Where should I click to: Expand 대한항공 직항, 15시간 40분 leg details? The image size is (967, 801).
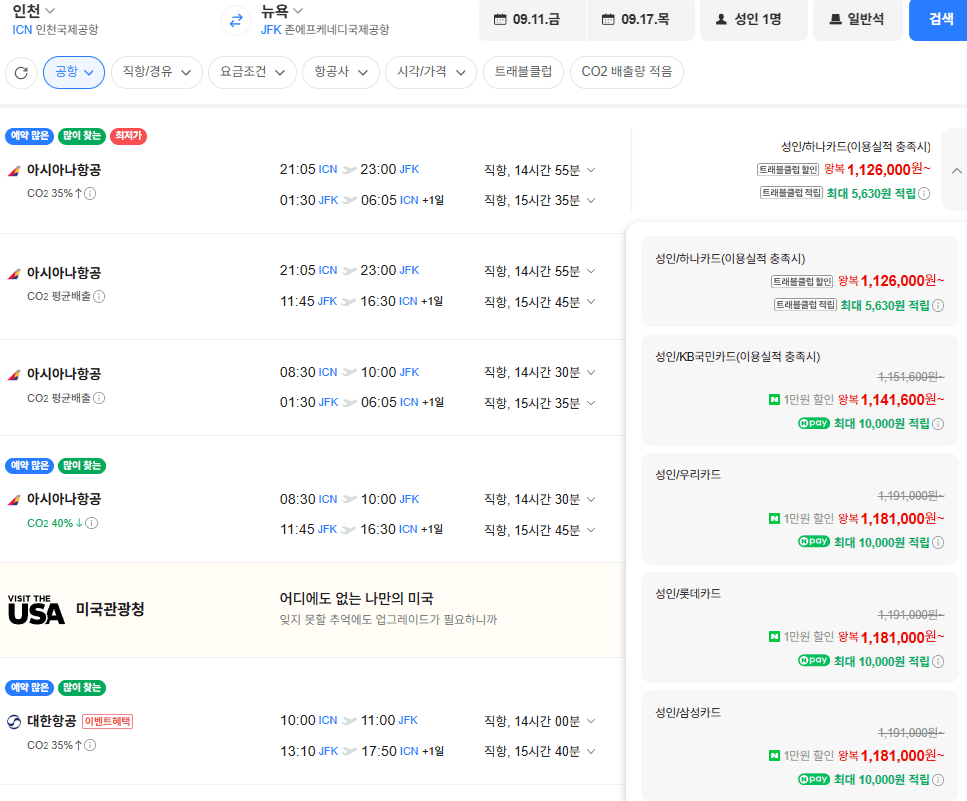(x=591, y=751)
